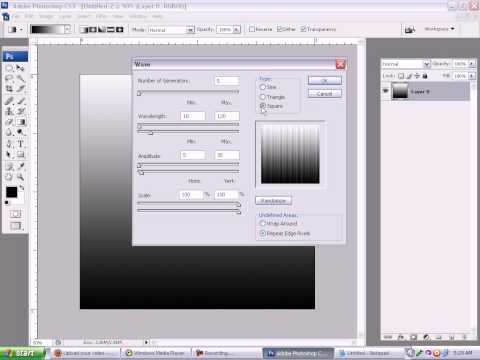
Task: Select the Slice tool
Action: coord(20,89)
